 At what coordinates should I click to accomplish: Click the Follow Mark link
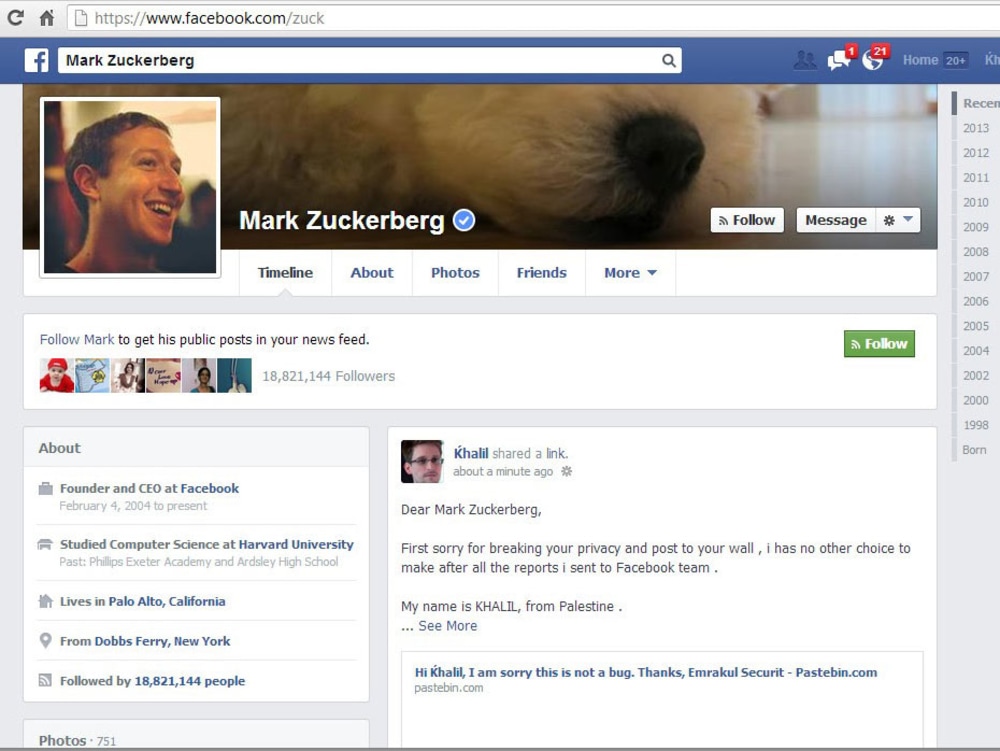77,340
